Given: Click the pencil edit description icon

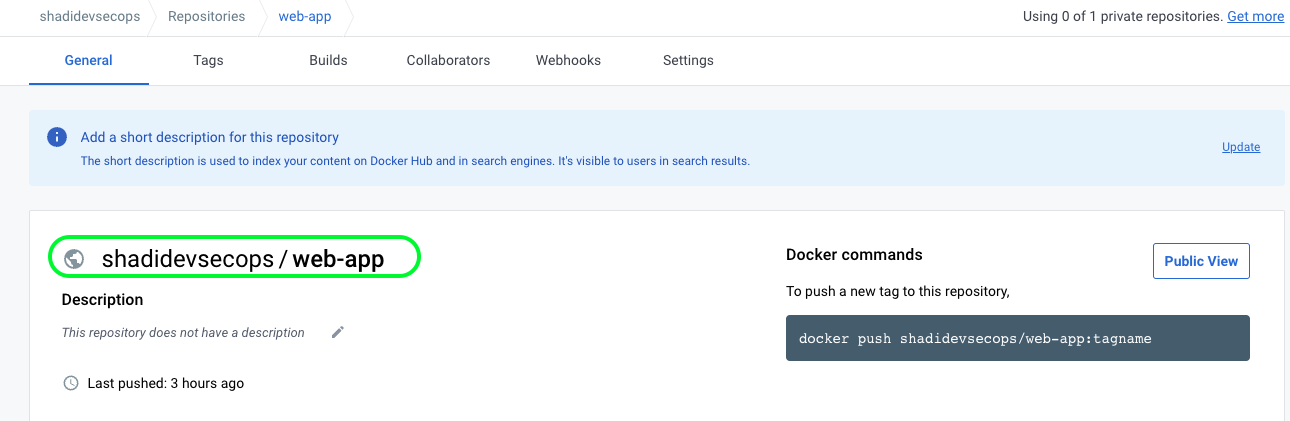Looking at the screenshot, I should pos(338,332).
